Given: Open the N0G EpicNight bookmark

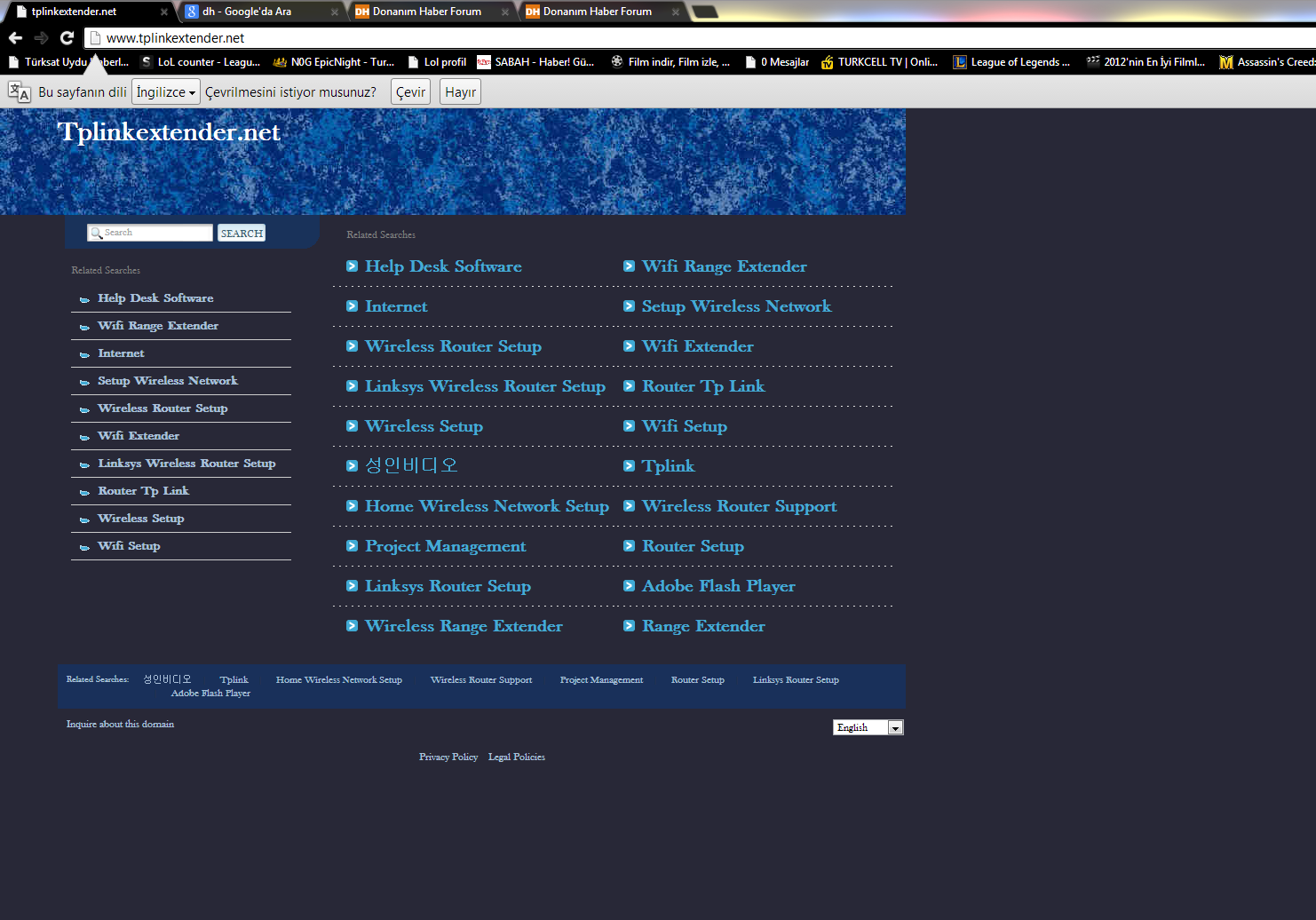Looking at the screenshot, I should pyautogui.click(x=333, y=62).
